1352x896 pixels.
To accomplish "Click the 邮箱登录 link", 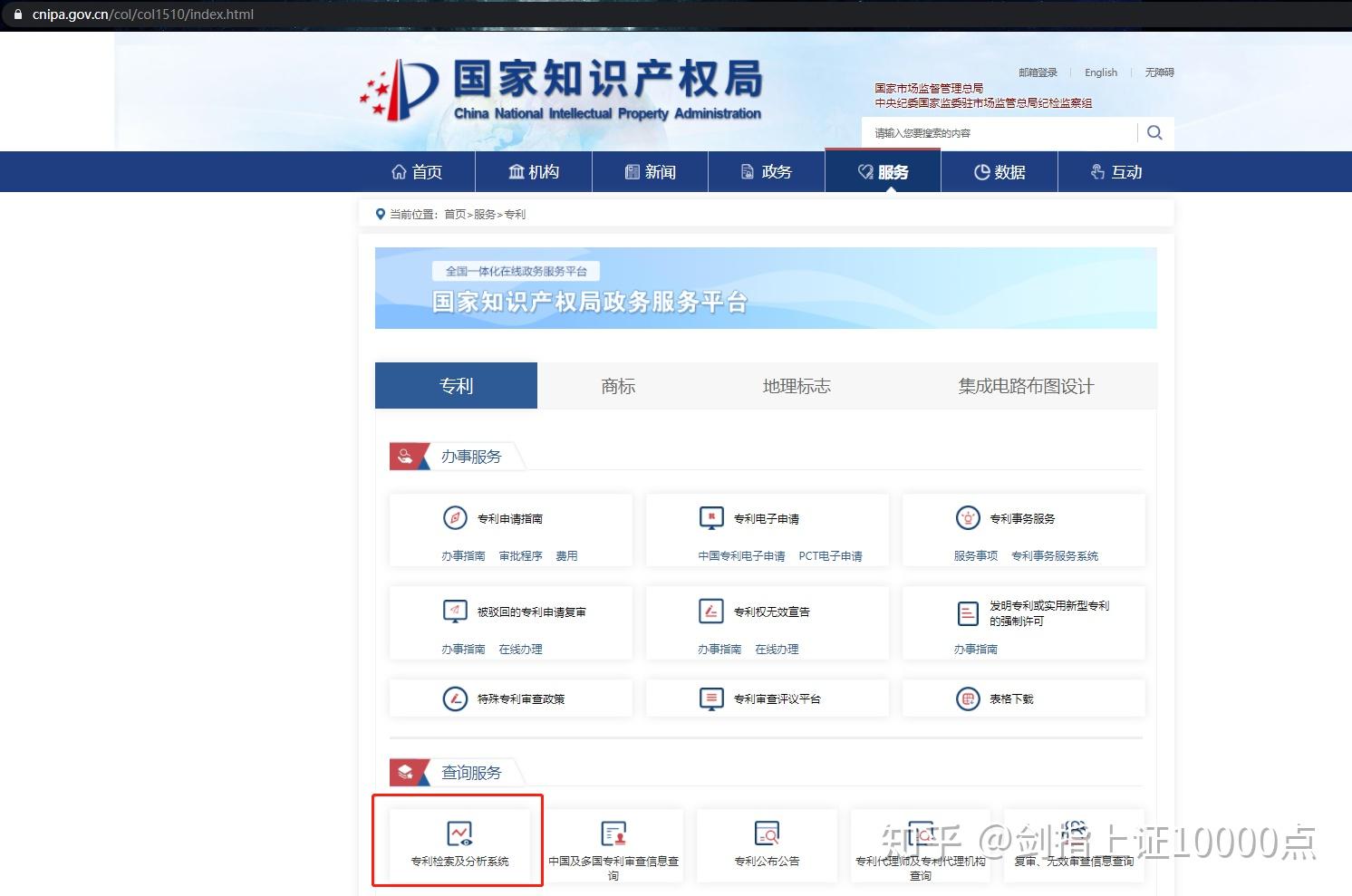I will [1038, 72].
